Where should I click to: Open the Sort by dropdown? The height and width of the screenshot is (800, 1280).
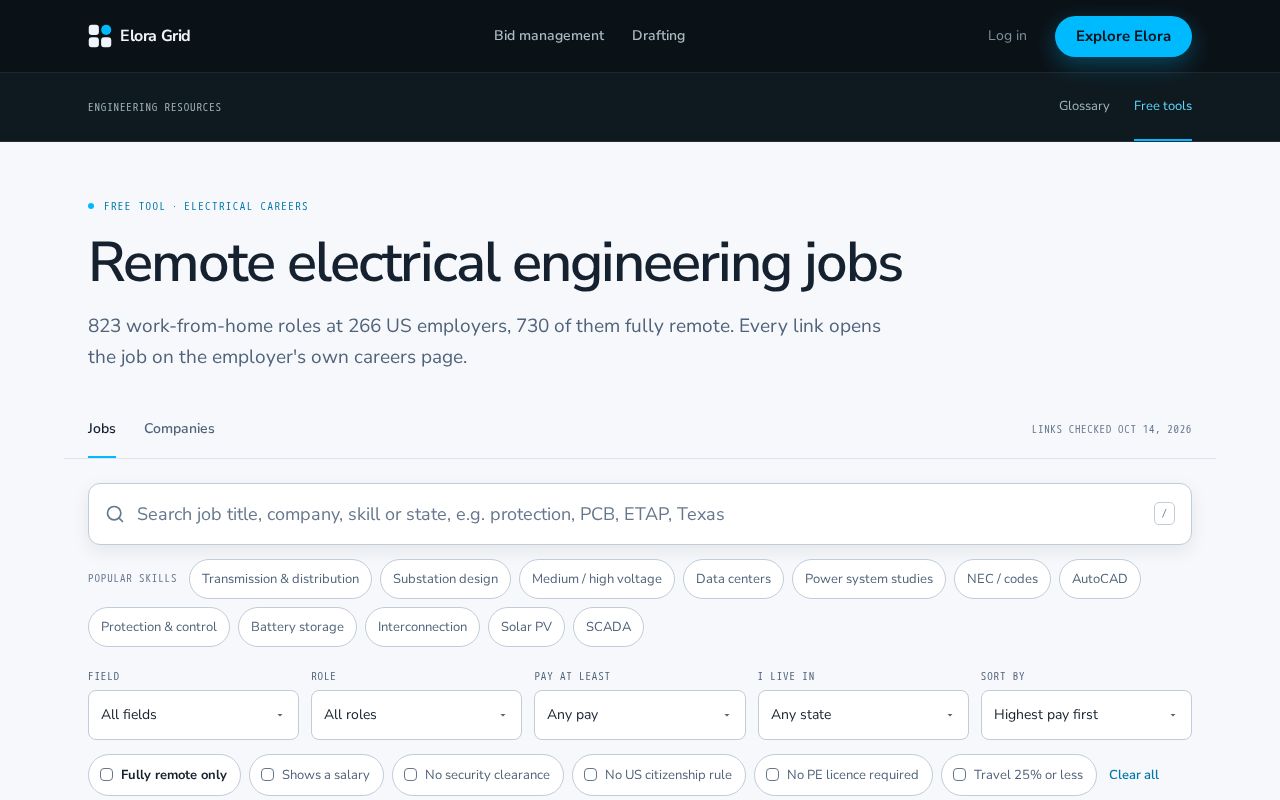pyautogui.click(x=1086, y=715)
